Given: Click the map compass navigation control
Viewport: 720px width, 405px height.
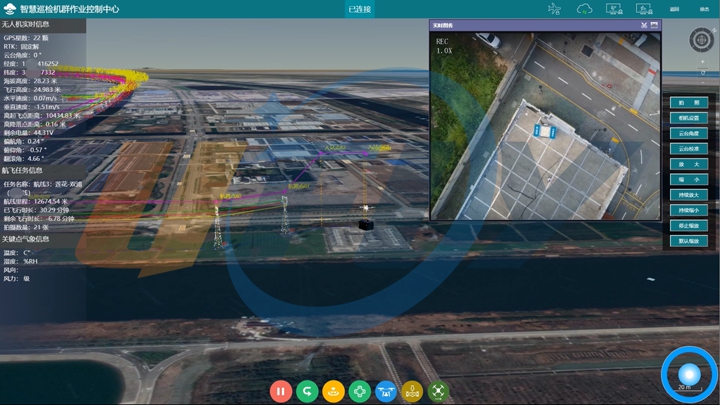Looking at the screenshot, I should pos(702,40).
